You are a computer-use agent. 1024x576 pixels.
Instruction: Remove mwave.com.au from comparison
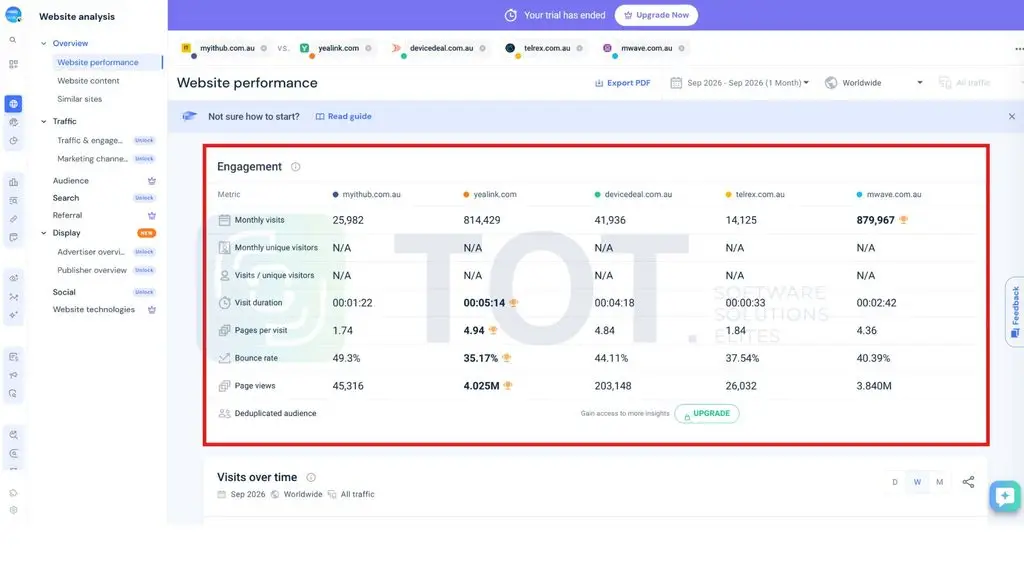click(x=681, y=48)
